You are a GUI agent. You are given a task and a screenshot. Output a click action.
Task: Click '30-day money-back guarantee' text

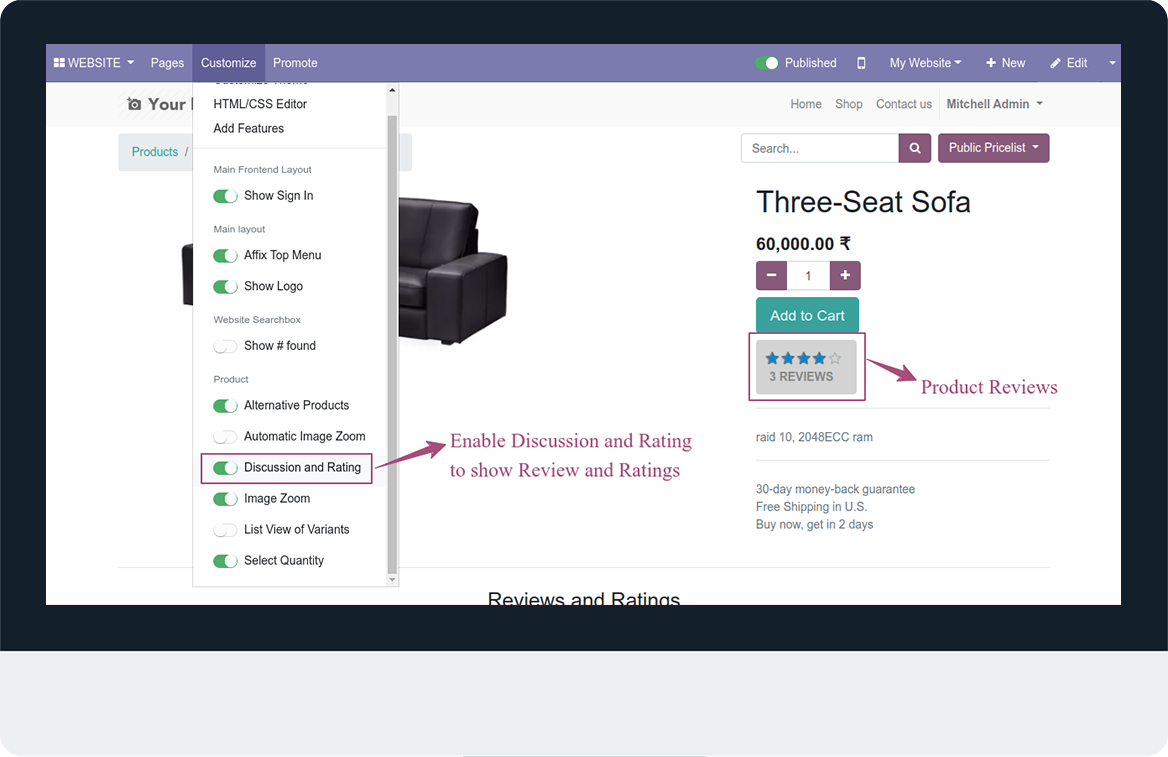pyautogui.click(x=835, y=490)
